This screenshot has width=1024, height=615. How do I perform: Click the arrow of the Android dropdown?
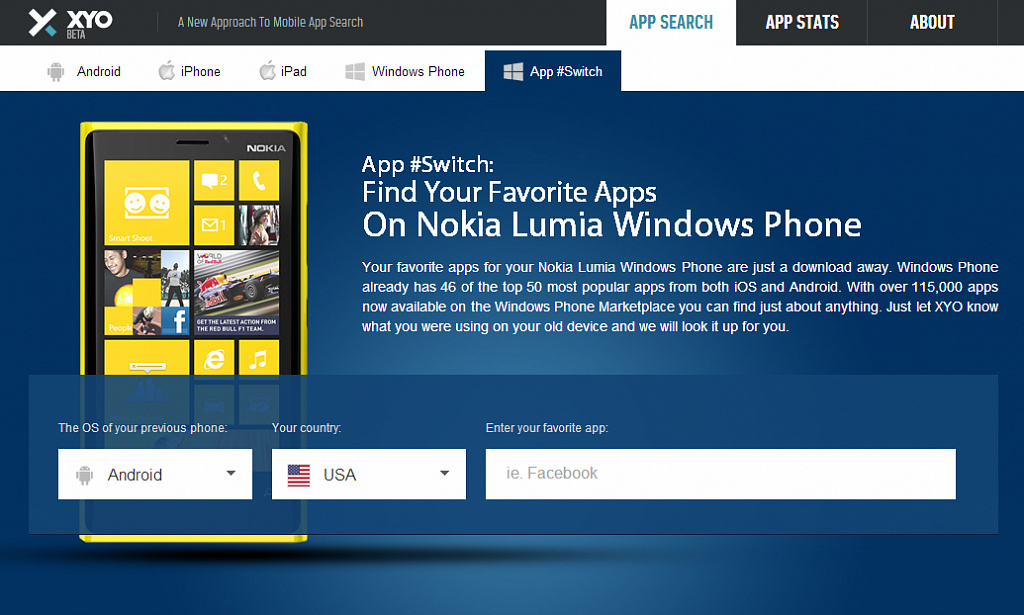231,473
